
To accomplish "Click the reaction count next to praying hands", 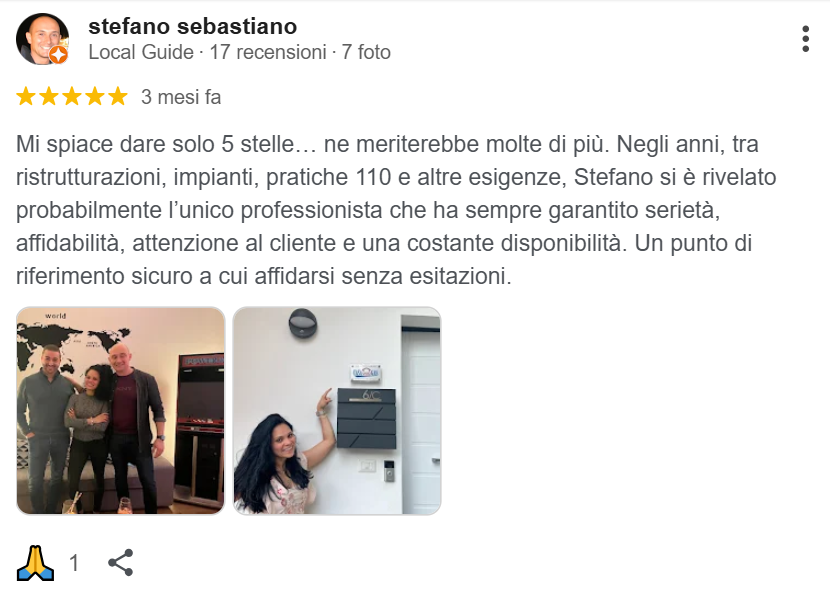I will pyautogui.click(x=74, y=563).
